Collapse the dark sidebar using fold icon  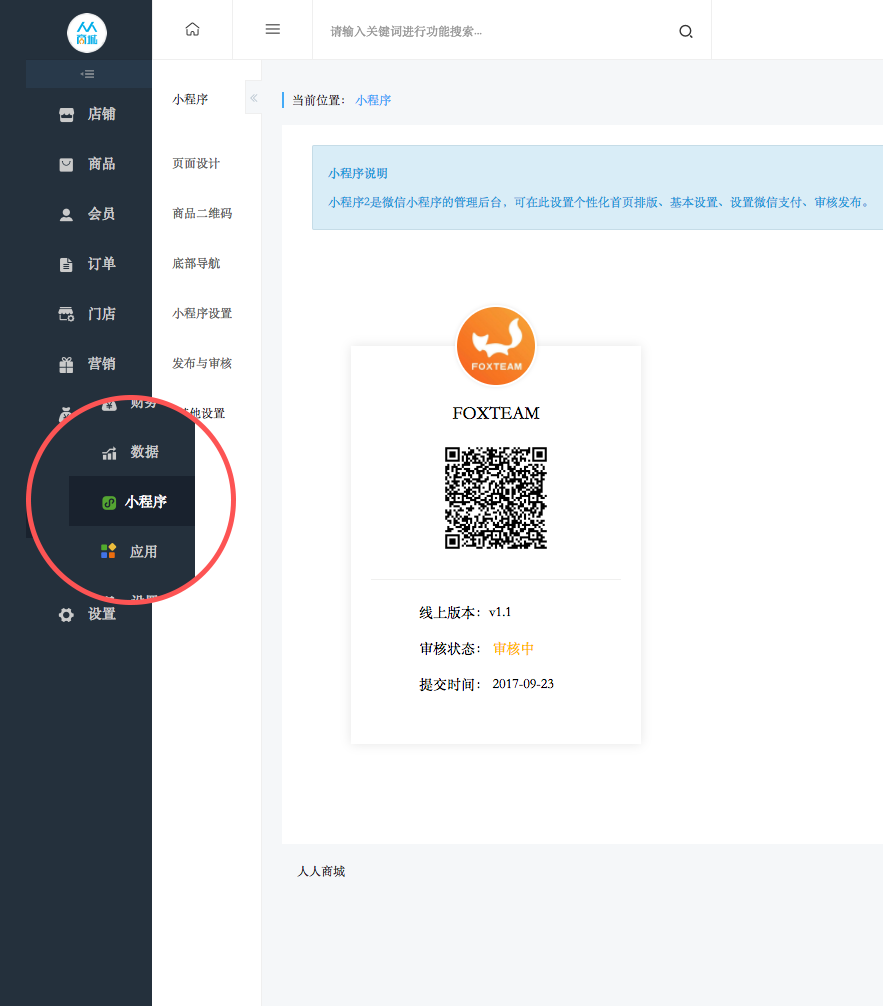pos(88,74)
